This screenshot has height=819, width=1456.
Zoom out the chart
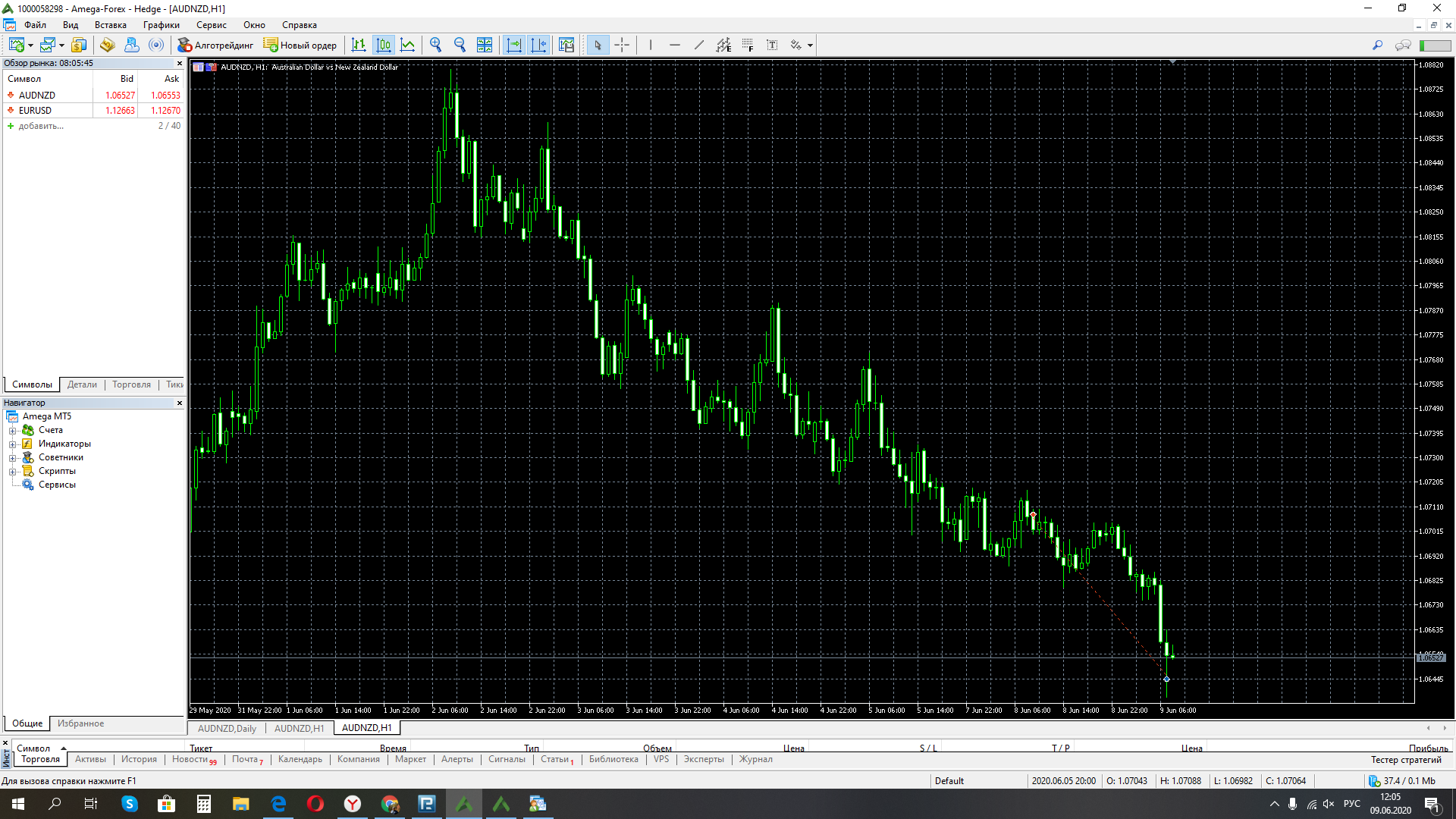tap(460, 45)
